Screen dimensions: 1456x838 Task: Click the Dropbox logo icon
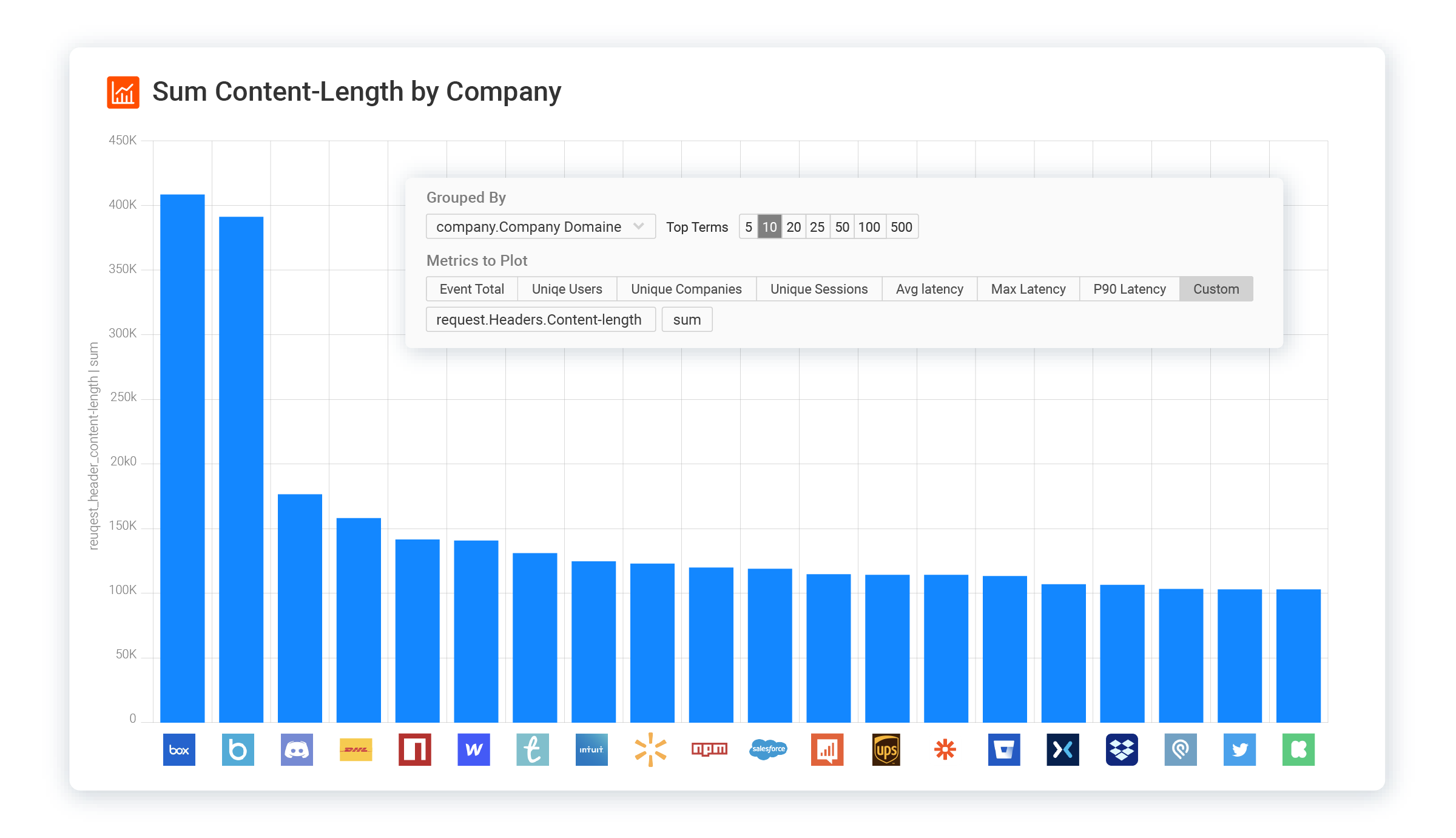pos(1122,750)
